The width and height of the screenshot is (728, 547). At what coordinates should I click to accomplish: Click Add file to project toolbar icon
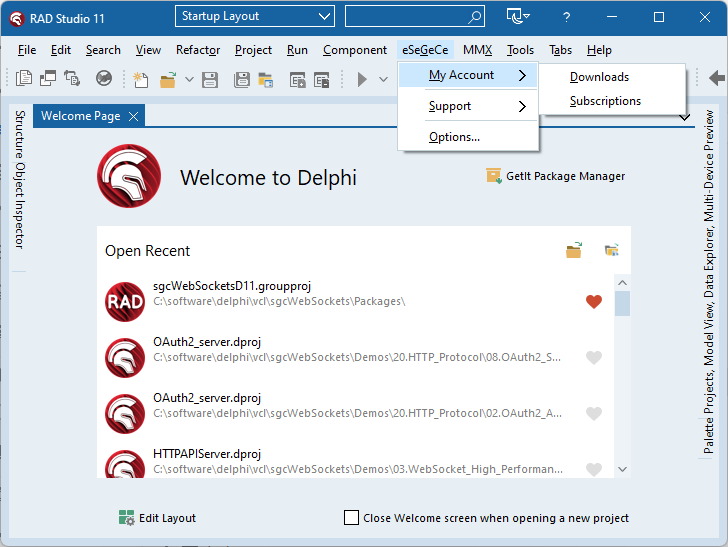(x=297, y=80)
